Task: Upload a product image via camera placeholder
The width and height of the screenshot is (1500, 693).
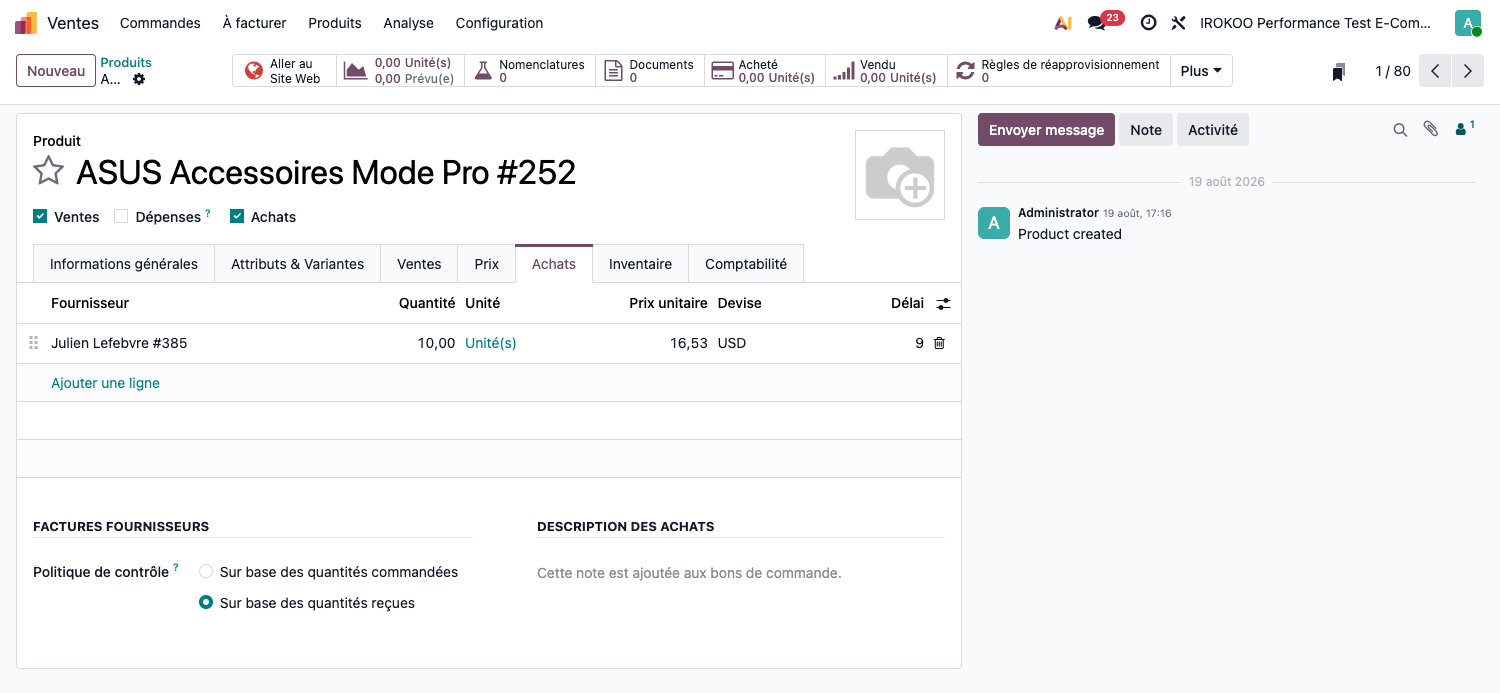Action: coord(900,175)
